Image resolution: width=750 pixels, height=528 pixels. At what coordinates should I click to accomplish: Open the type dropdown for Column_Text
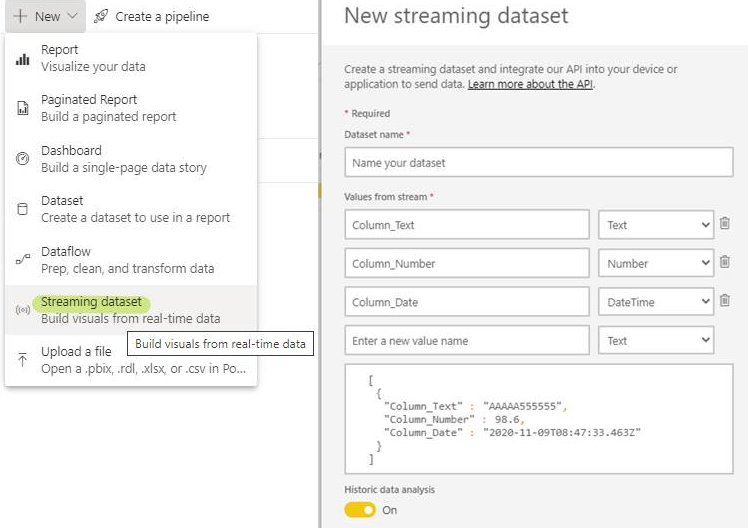(x=656, y=224)
